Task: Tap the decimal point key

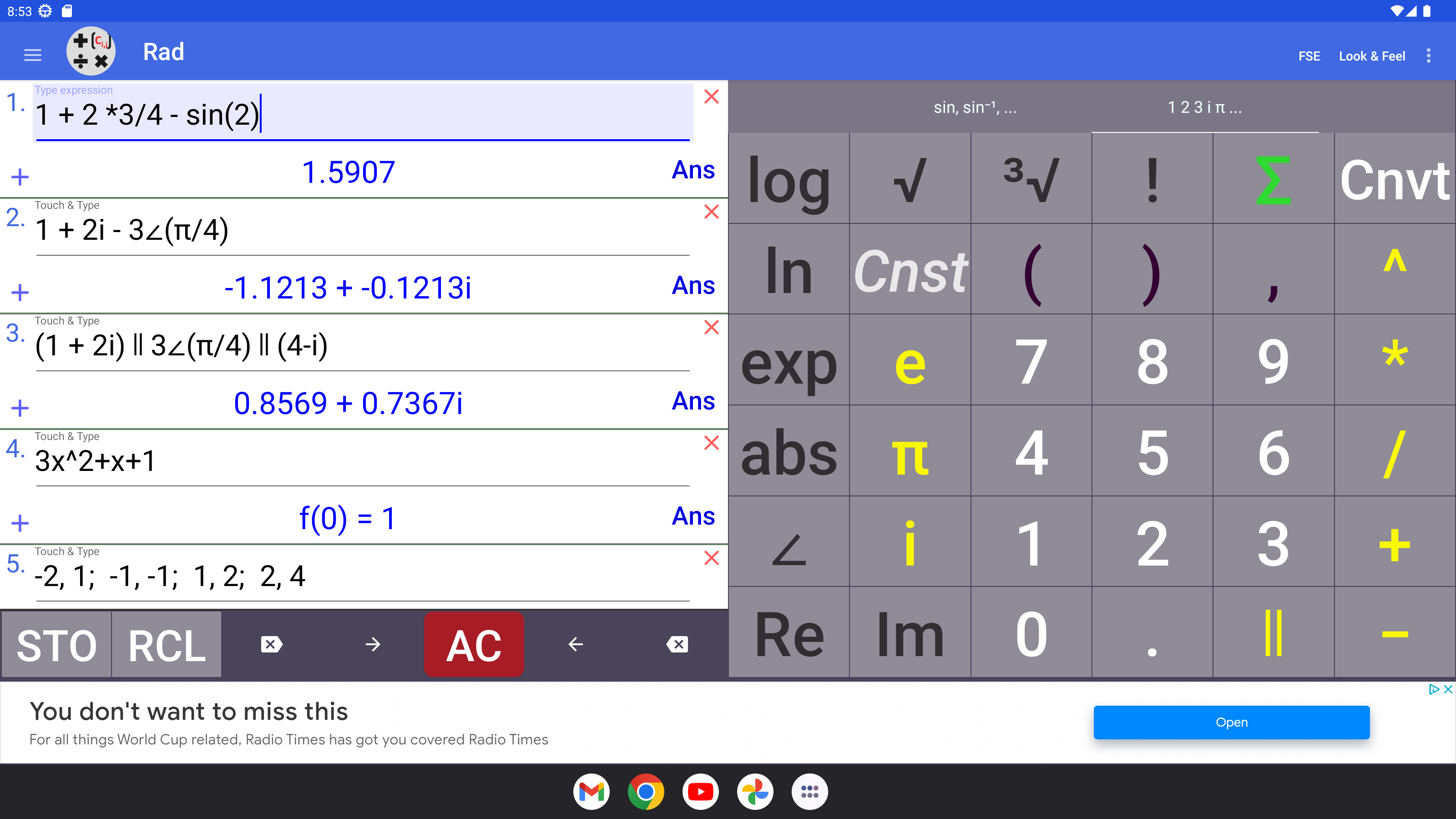Action: (x=1153, y=632)
